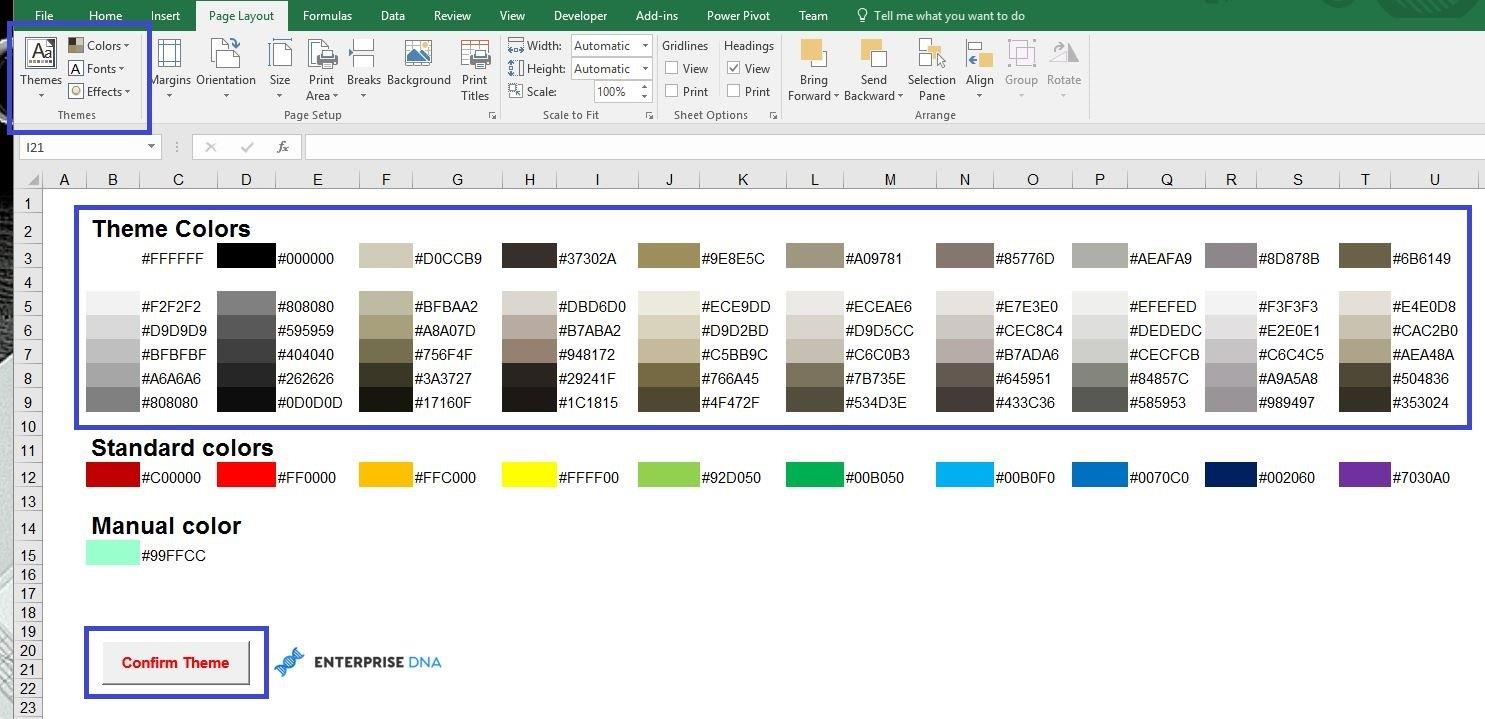Screen dimensions: 1485x719
Task: Click the Enterprise DNA logo
Action: (358, 662)
